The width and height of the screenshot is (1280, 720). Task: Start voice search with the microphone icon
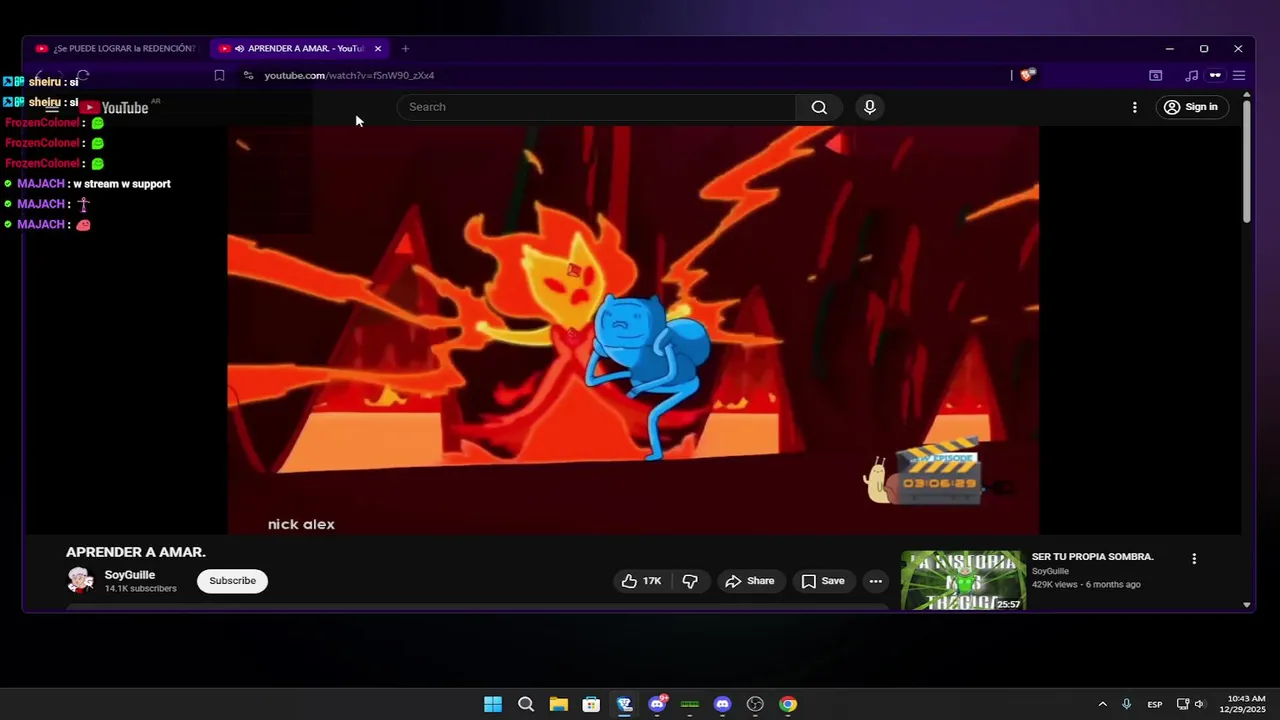[x=870, y=107]
